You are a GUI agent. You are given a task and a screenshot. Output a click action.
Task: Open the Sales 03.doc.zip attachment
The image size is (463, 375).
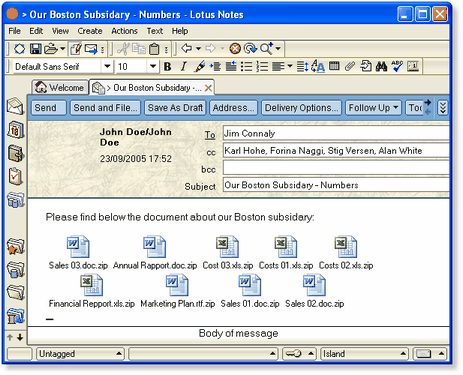[x=78, y=253]
